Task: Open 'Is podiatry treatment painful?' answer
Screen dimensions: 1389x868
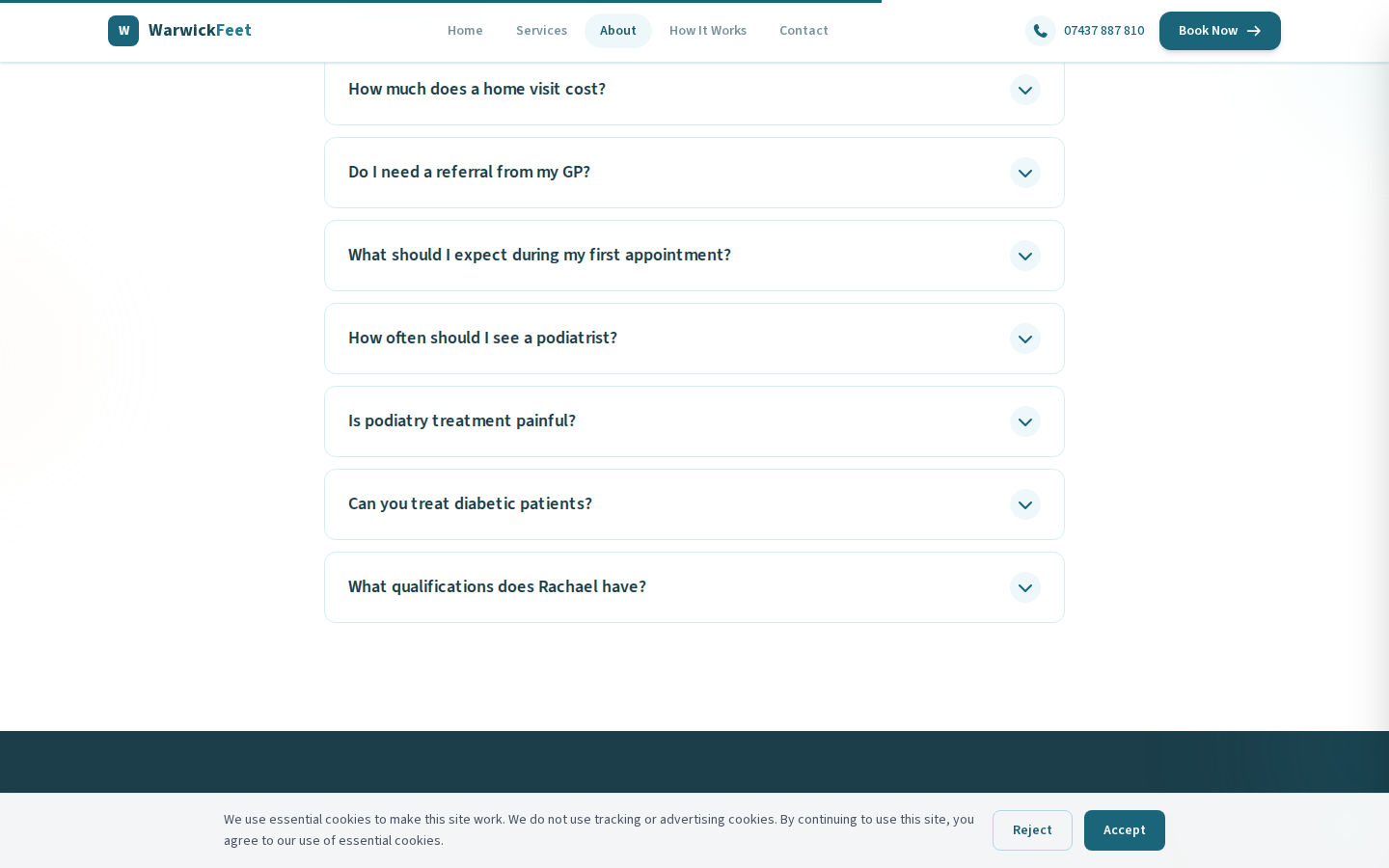Action: (x=461, y=420)
